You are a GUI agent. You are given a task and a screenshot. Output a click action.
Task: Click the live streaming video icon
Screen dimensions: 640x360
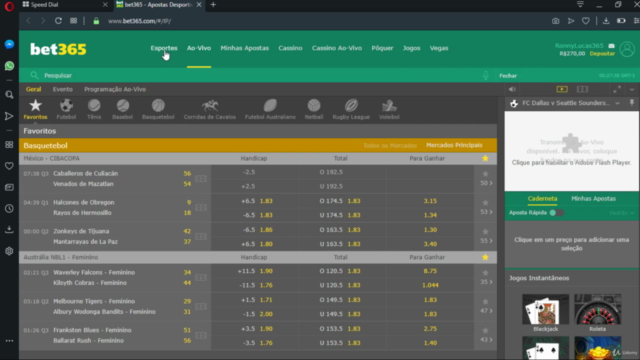[562, 89]
